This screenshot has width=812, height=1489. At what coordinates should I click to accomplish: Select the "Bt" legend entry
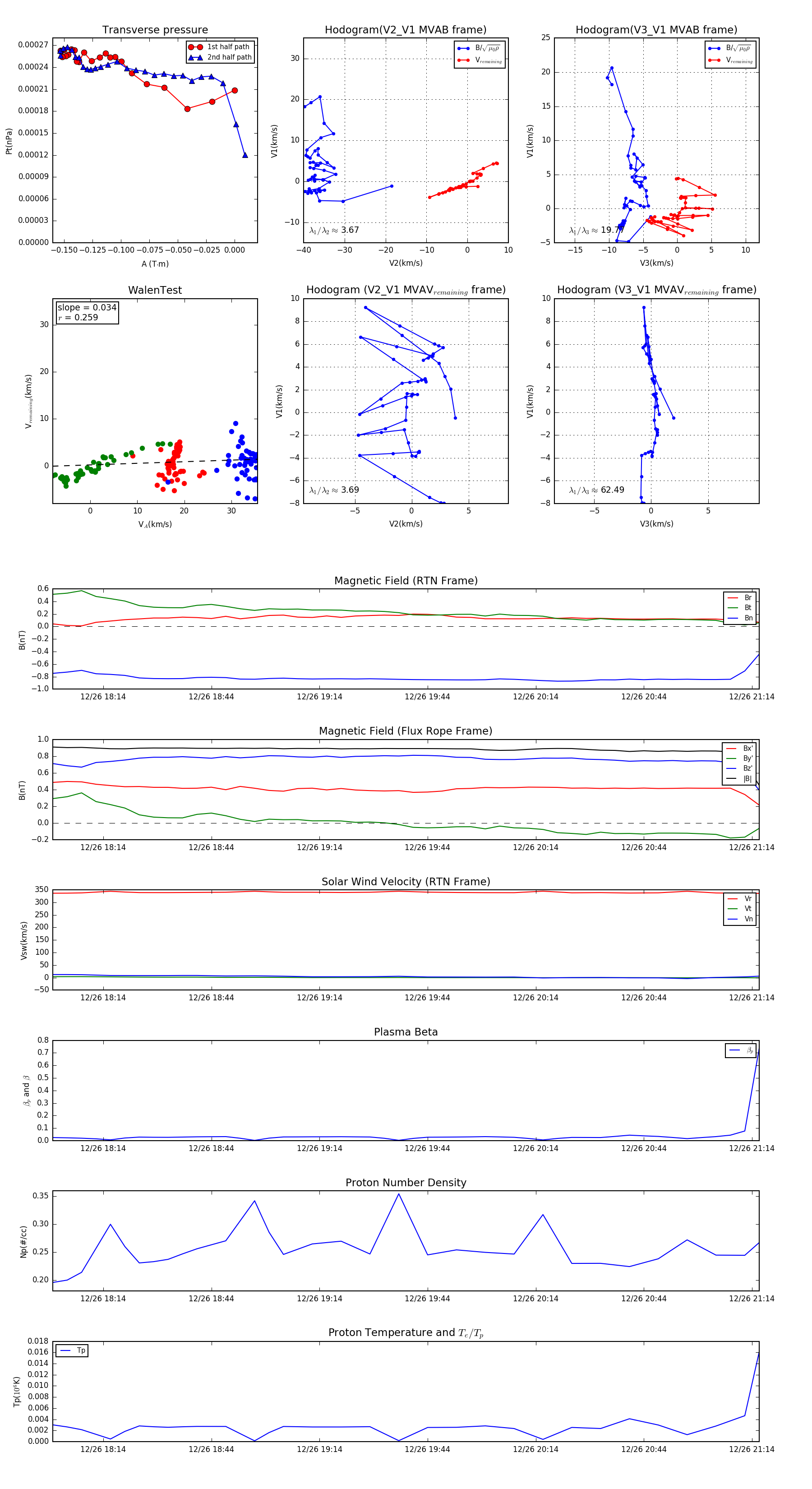click(x=740, y=608)
